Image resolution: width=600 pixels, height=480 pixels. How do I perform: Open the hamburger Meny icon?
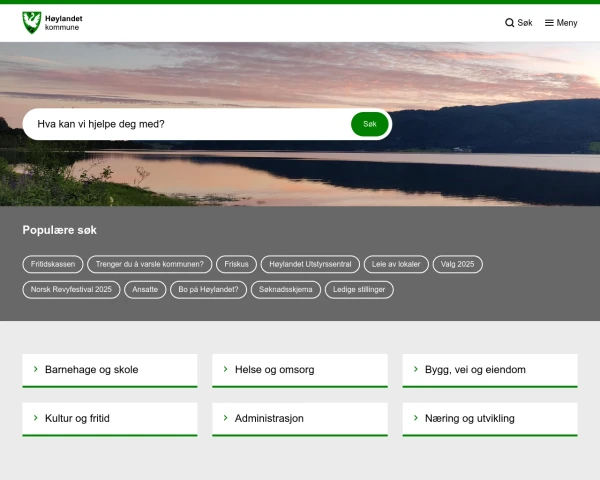coord(549,23)
